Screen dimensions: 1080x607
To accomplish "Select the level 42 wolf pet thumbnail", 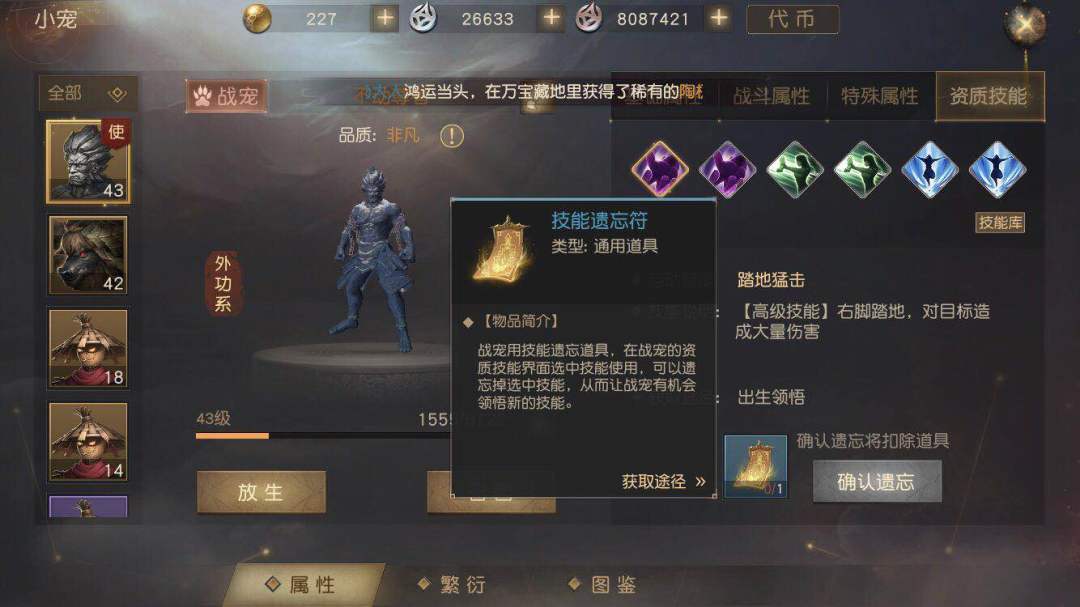I will [x=87, y=255].
